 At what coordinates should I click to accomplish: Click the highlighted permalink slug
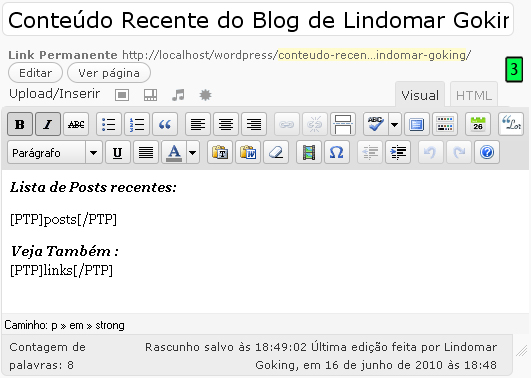pos(373,55)
